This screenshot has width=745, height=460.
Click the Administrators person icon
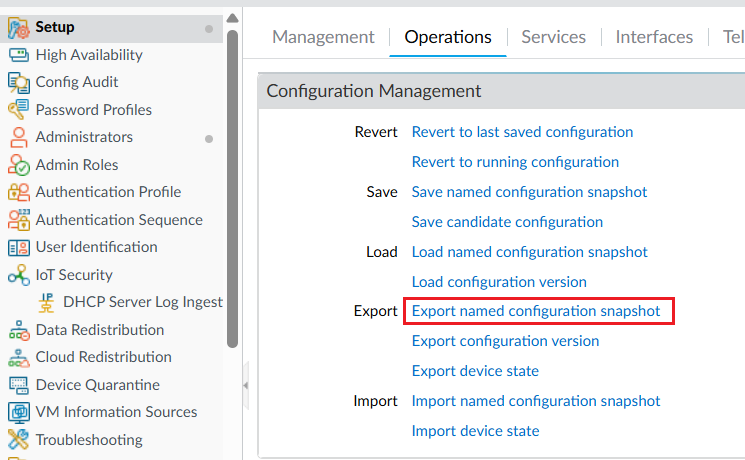(x=19, y=137)
